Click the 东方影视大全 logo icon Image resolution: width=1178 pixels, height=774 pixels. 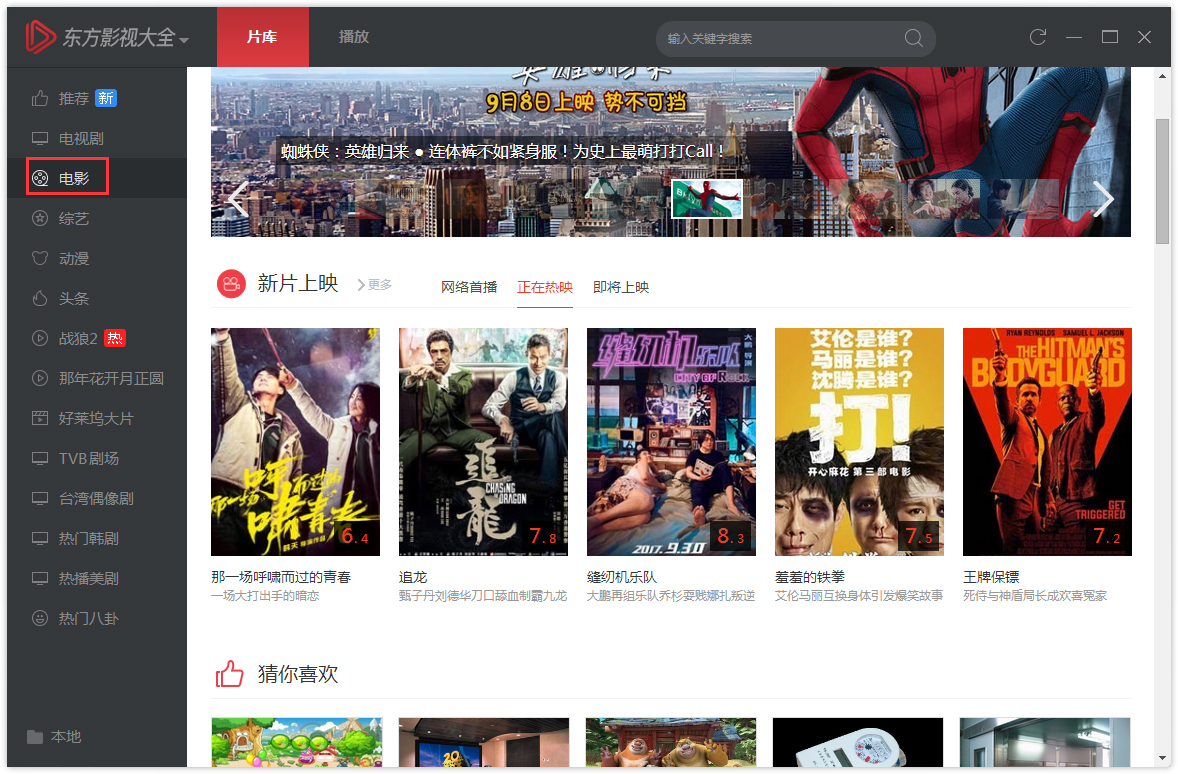point(41,37)
